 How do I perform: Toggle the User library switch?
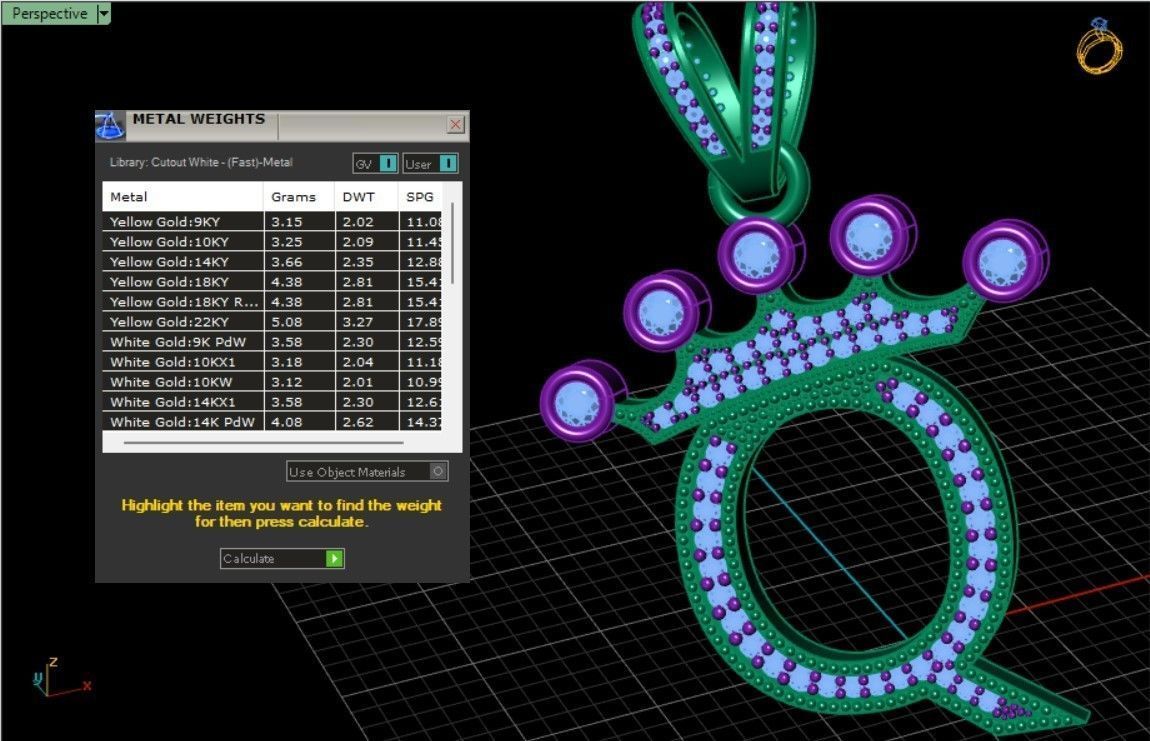431,164
